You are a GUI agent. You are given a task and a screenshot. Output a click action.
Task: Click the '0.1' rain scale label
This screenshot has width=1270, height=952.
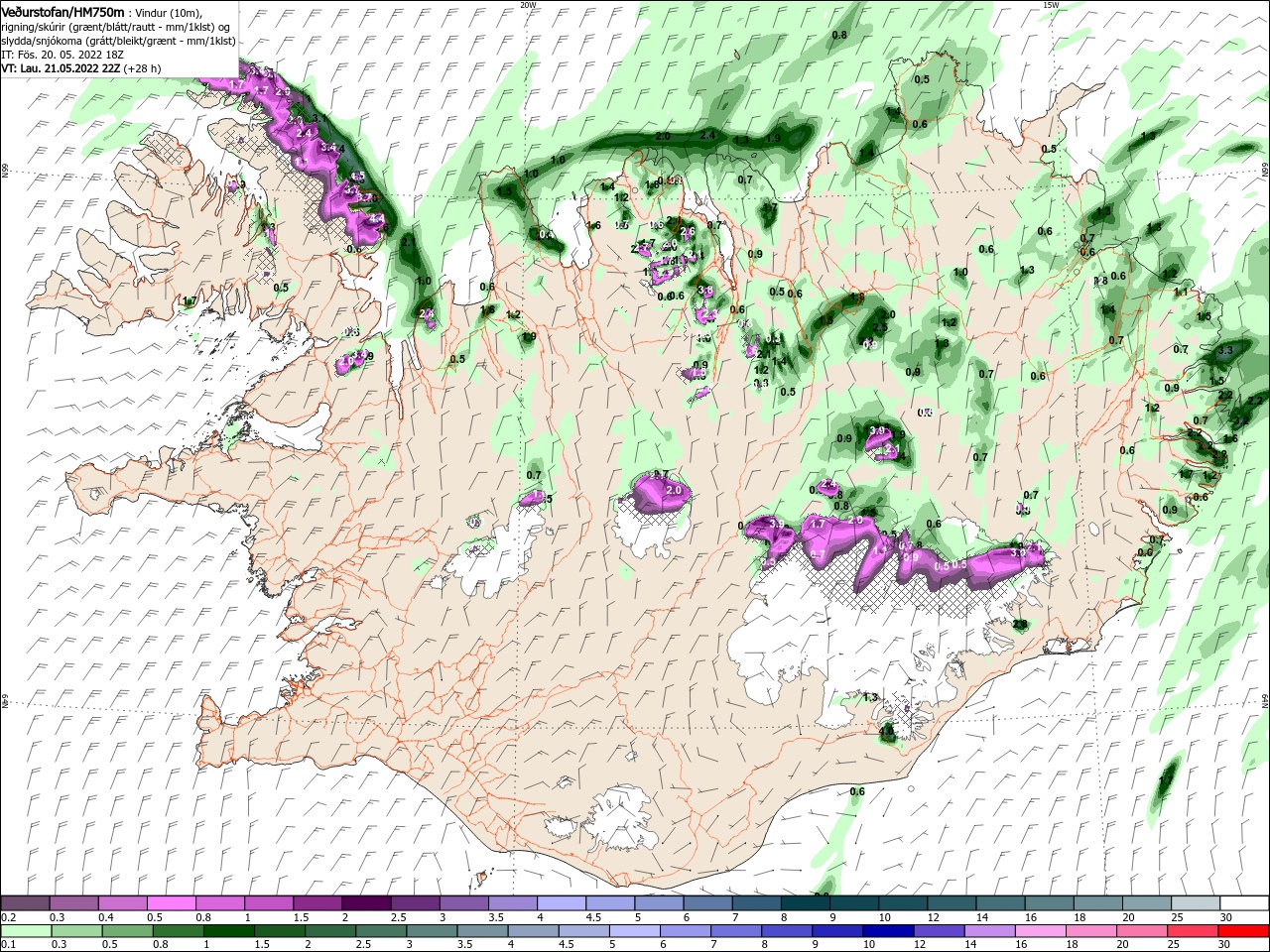point(8,945)
